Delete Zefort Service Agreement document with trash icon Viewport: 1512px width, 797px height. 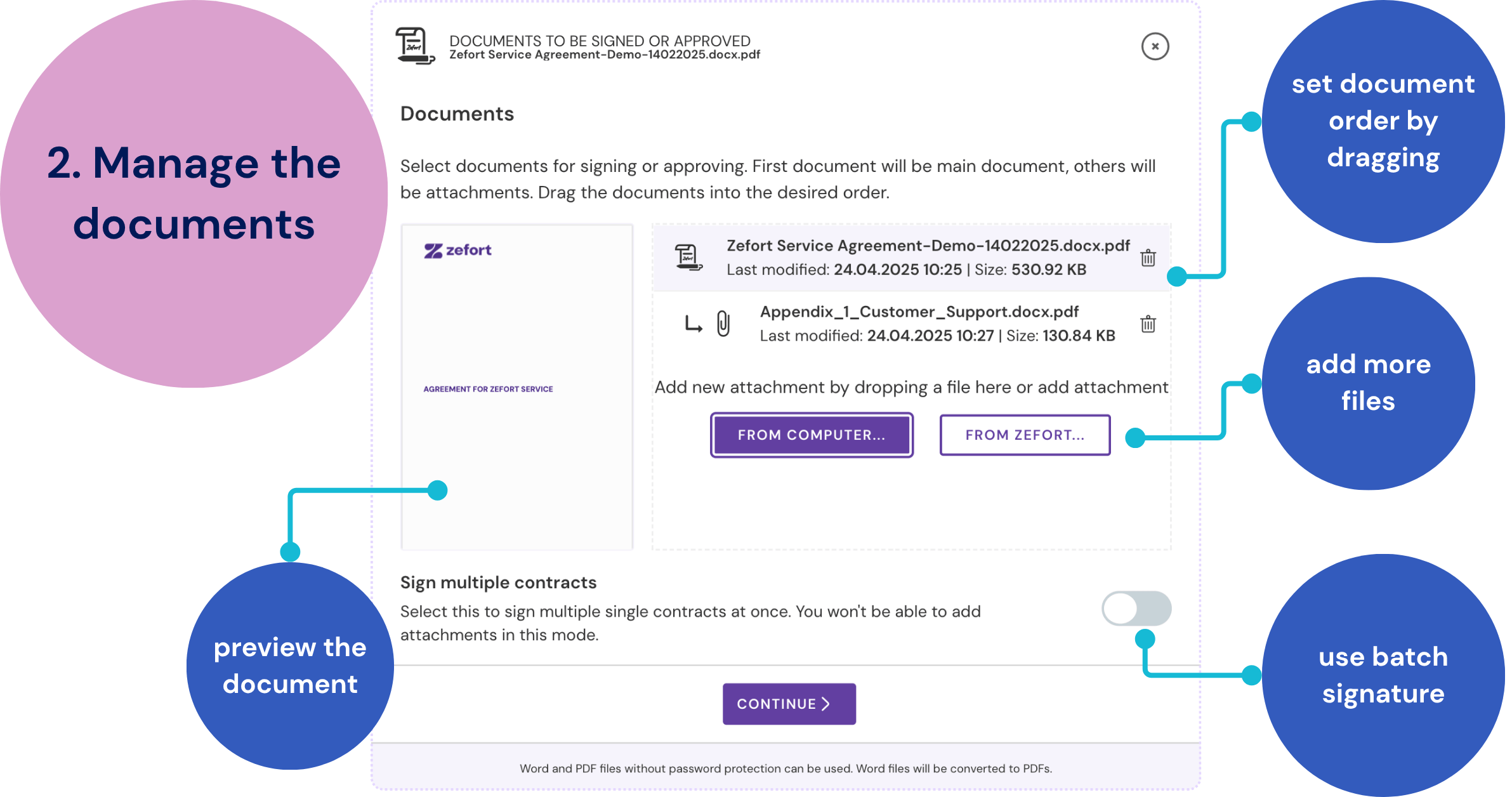click(1148, 258)
